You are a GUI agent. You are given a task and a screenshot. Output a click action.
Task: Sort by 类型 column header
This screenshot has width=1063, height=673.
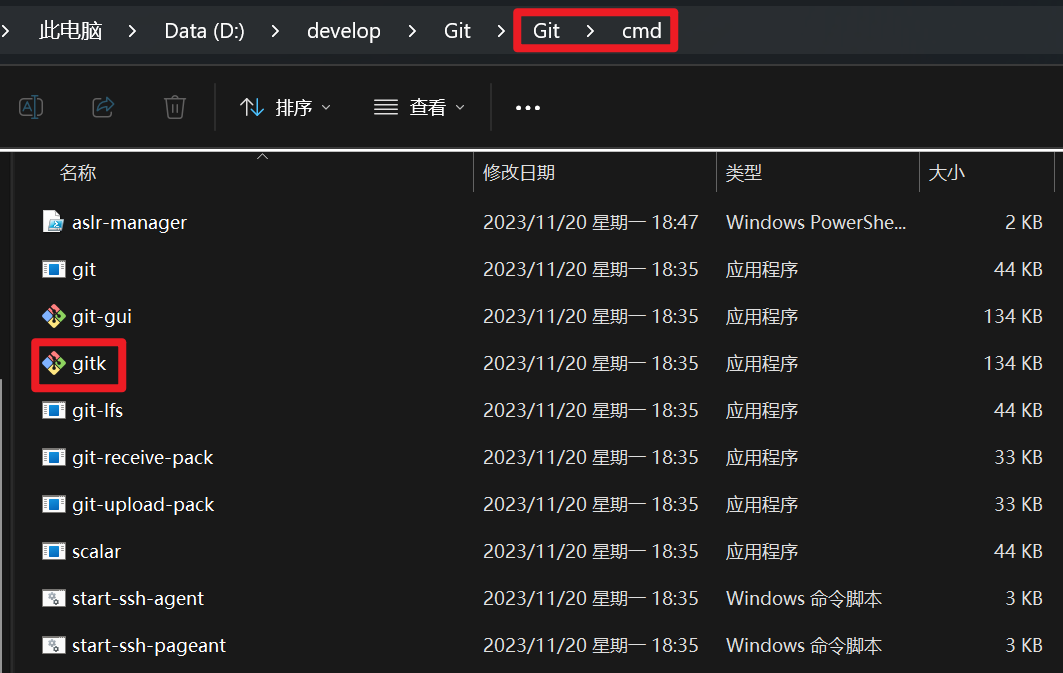tap(744, 173)
